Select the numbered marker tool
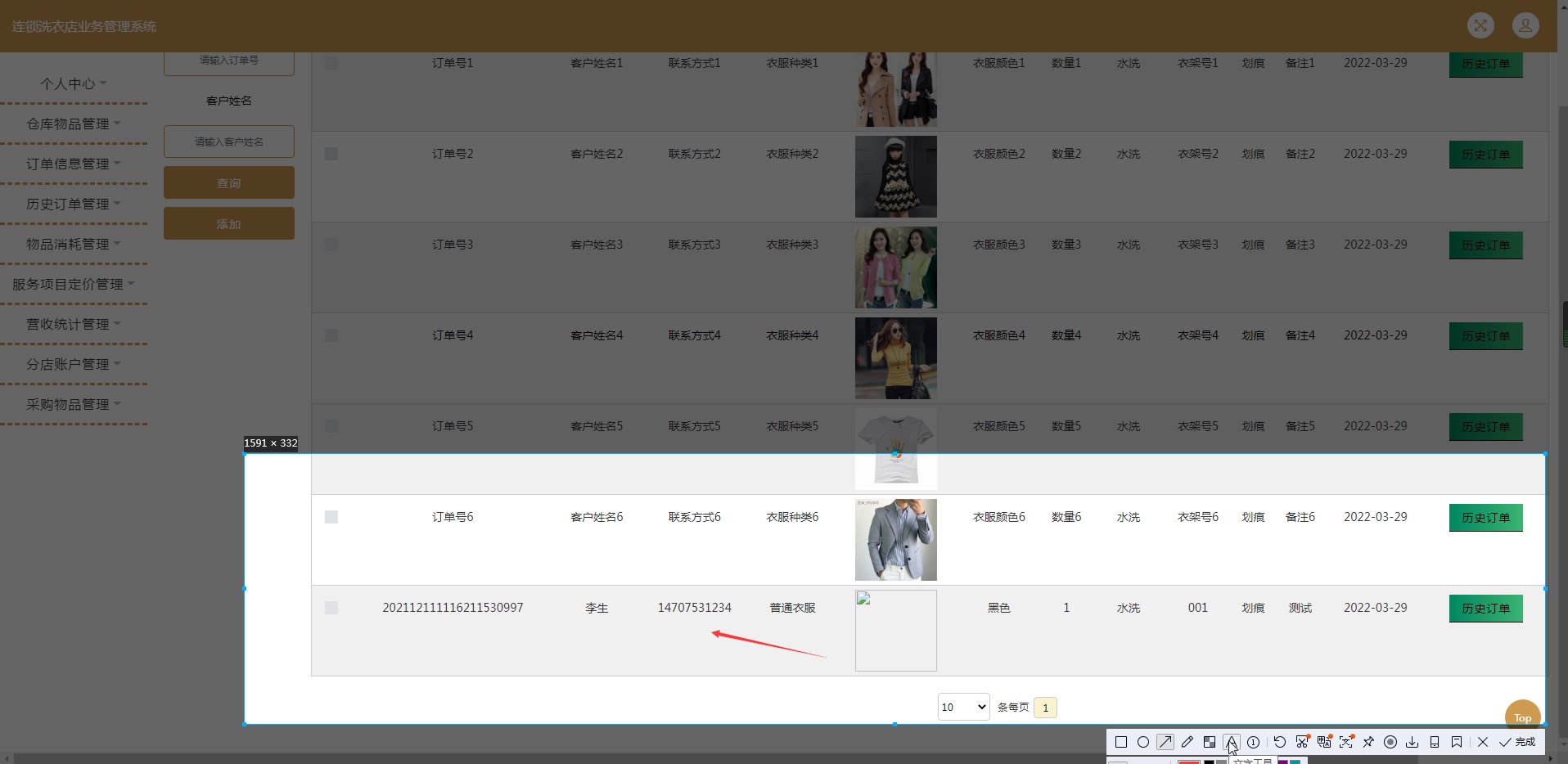Screen dimensions: 1568x764 (x=1253, y=742)
